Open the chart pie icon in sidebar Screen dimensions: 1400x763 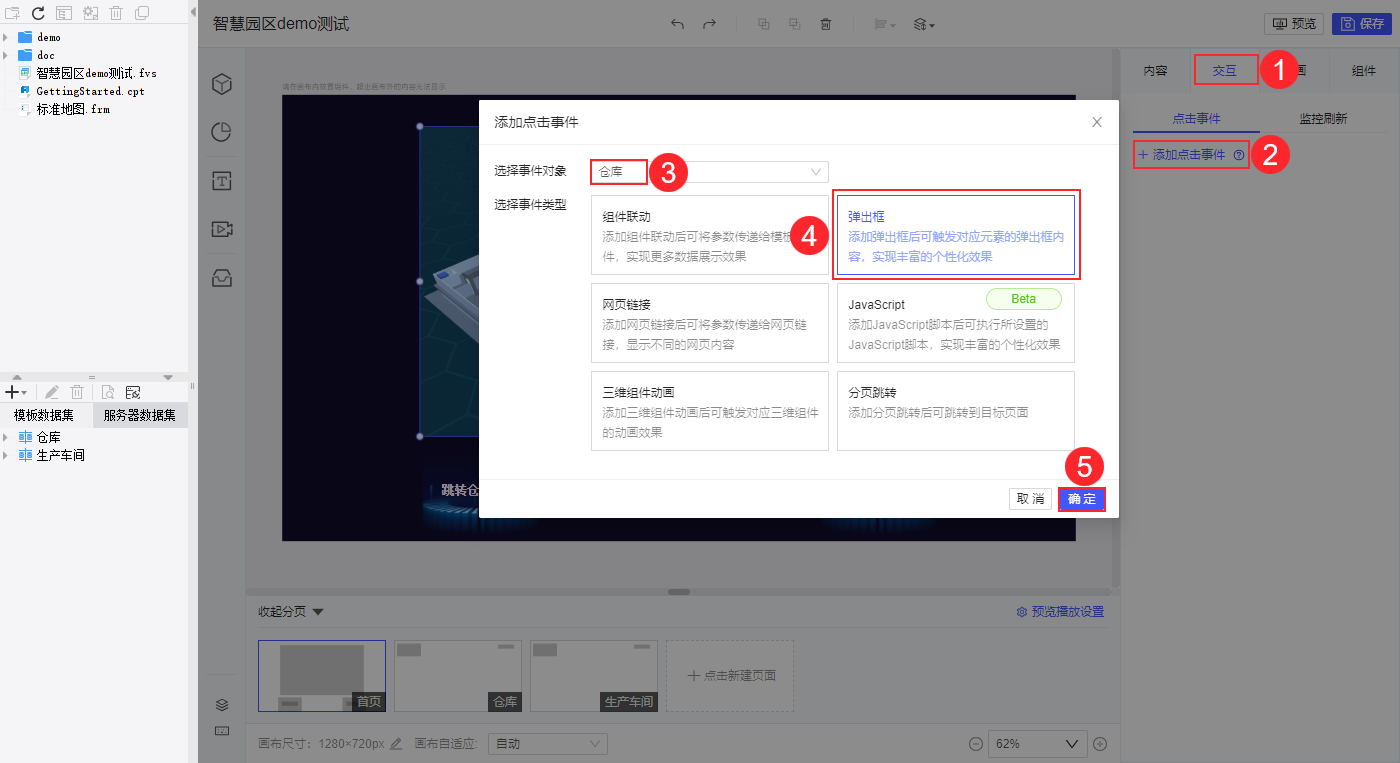click(222, 132)
